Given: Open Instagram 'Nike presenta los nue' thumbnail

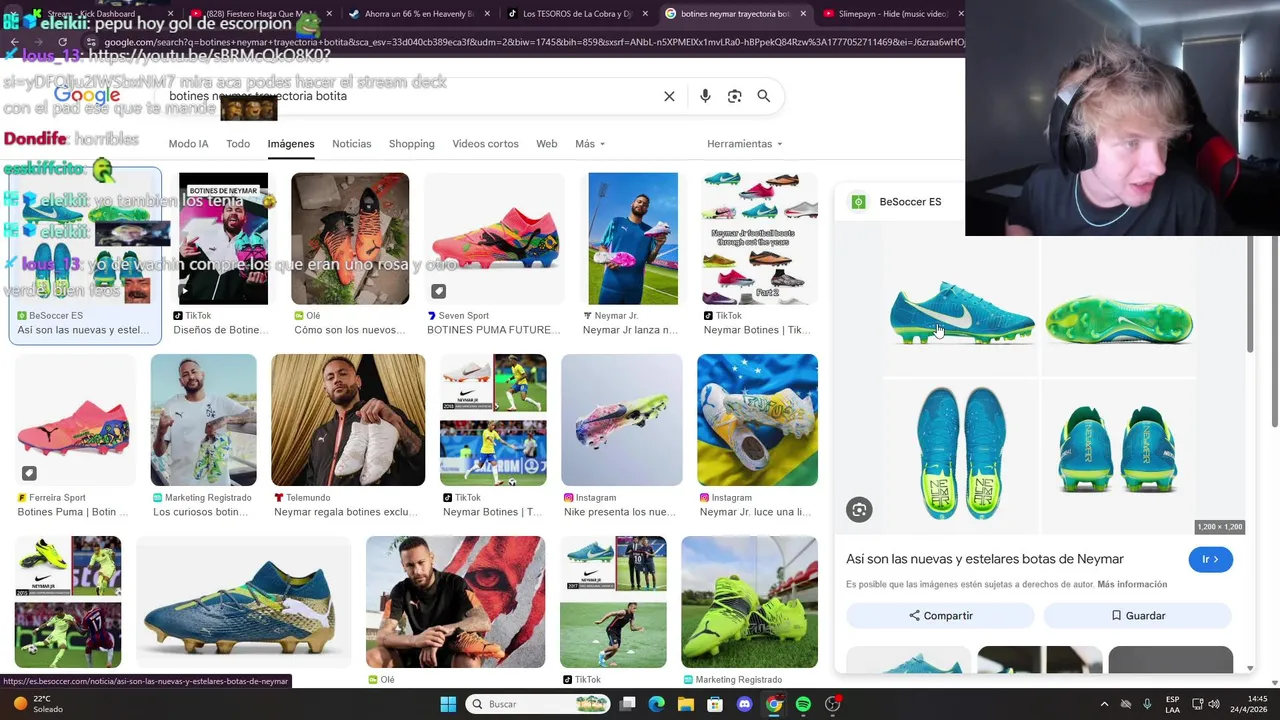Looking at the screenshot, I should [x=622, y=420].
